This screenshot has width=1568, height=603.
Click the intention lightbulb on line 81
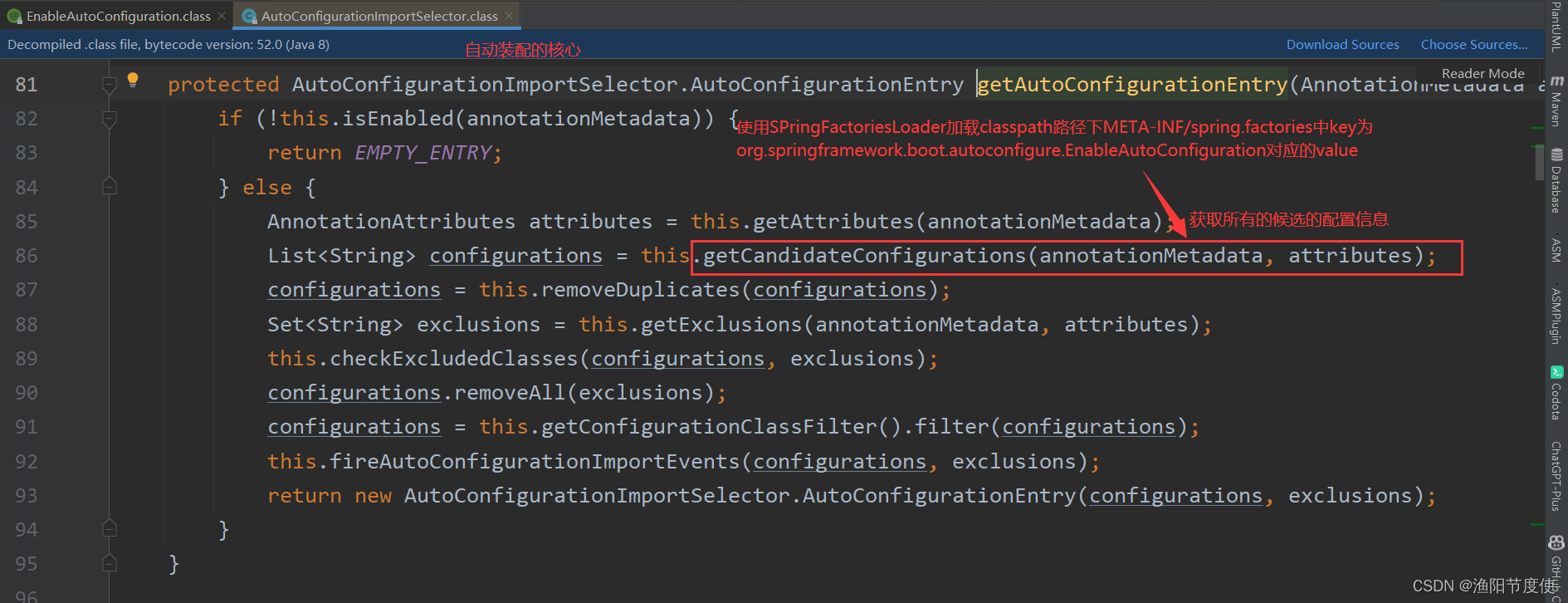coord(133,81)
